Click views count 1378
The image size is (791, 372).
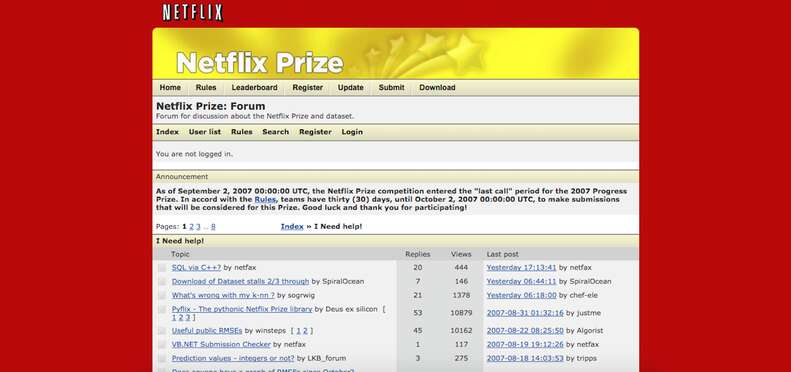(461, 295)
